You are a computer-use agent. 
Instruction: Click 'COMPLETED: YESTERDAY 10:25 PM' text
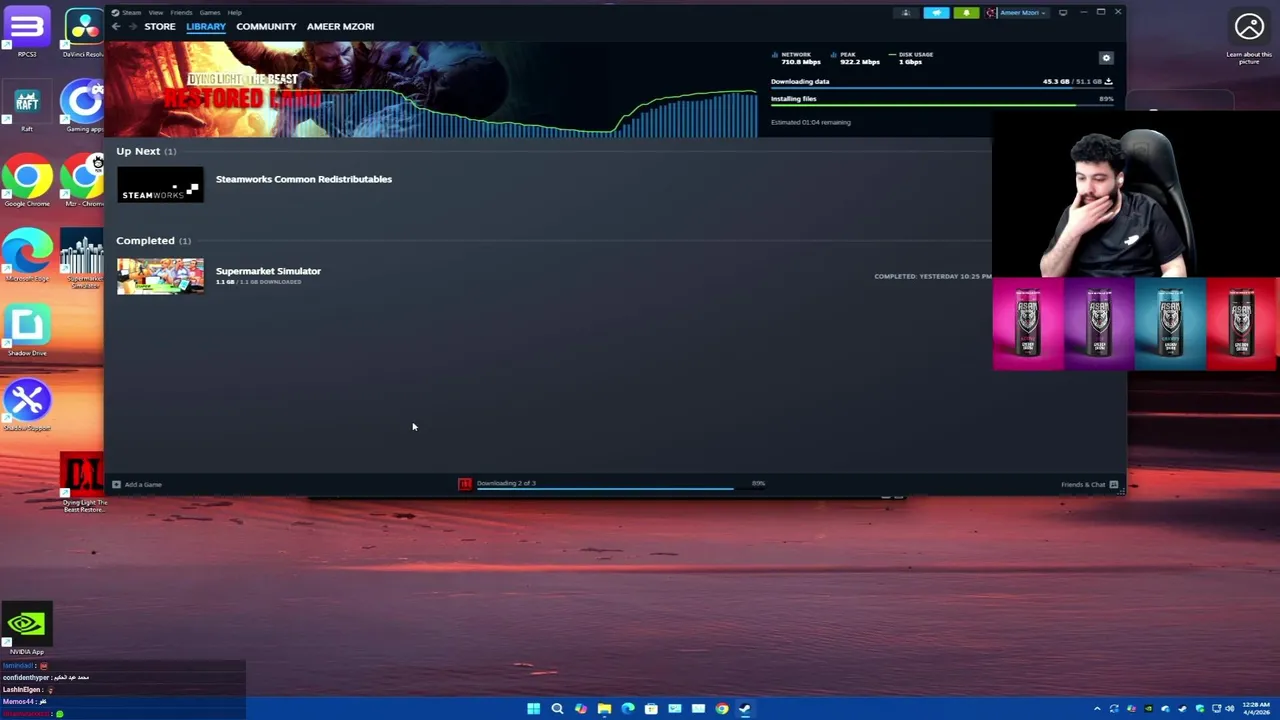(x=933, y=276)
